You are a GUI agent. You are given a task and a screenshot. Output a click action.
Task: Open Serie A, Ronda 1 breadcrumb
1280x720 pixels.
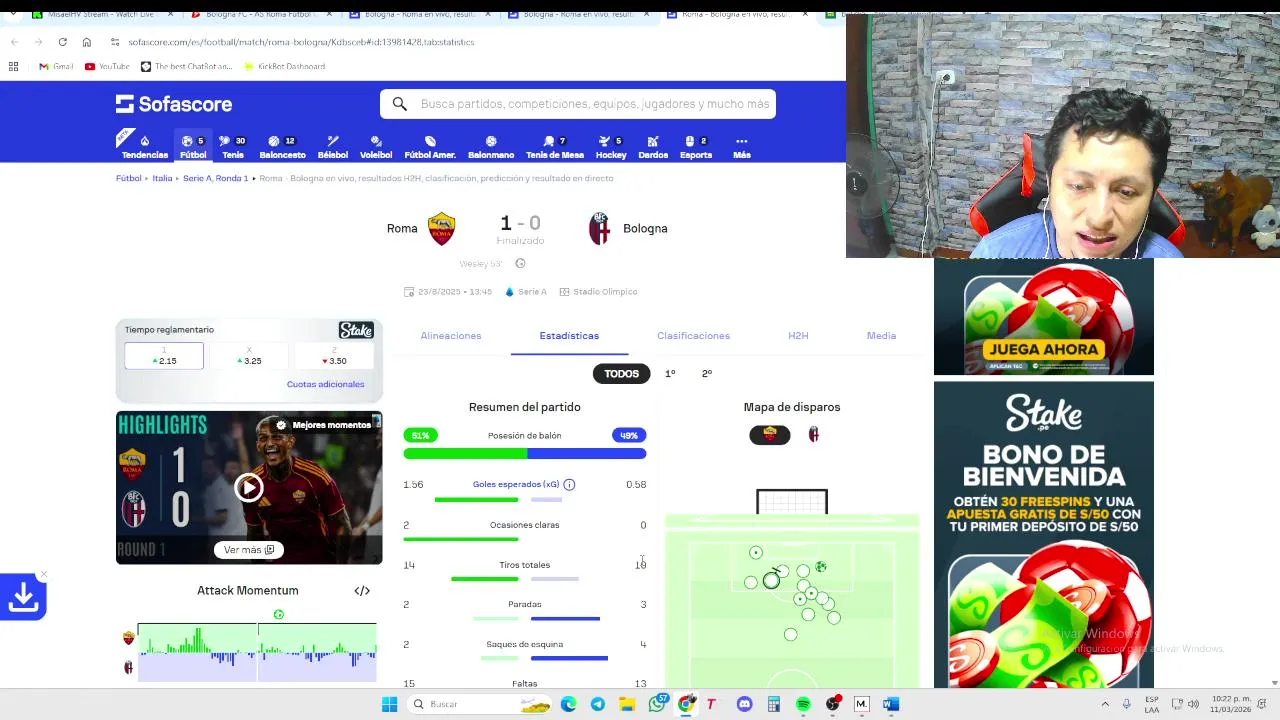[215, 178]
